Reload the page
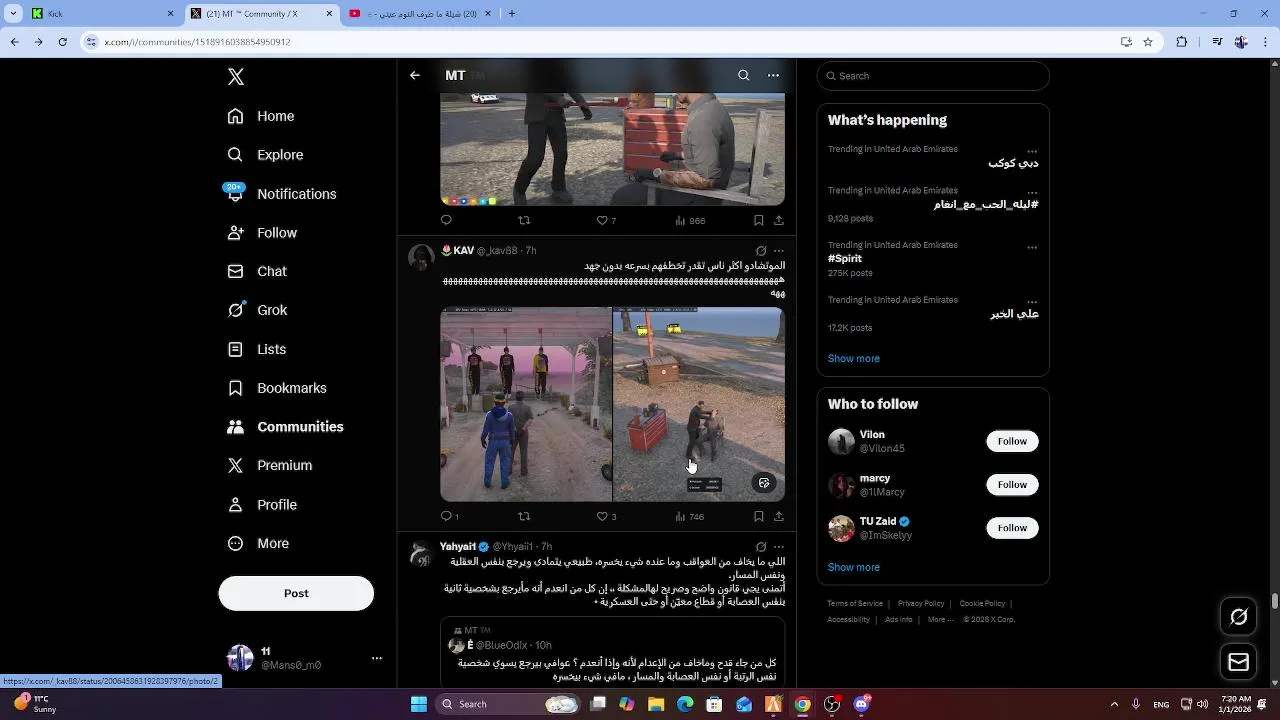 [x=62, y=42]
